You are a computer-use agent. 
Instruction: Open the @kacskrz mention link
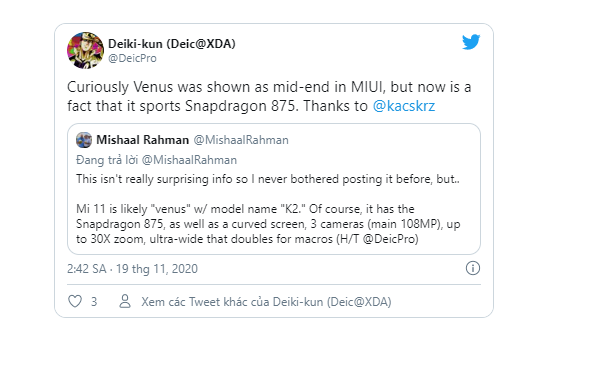pos(404,106)
